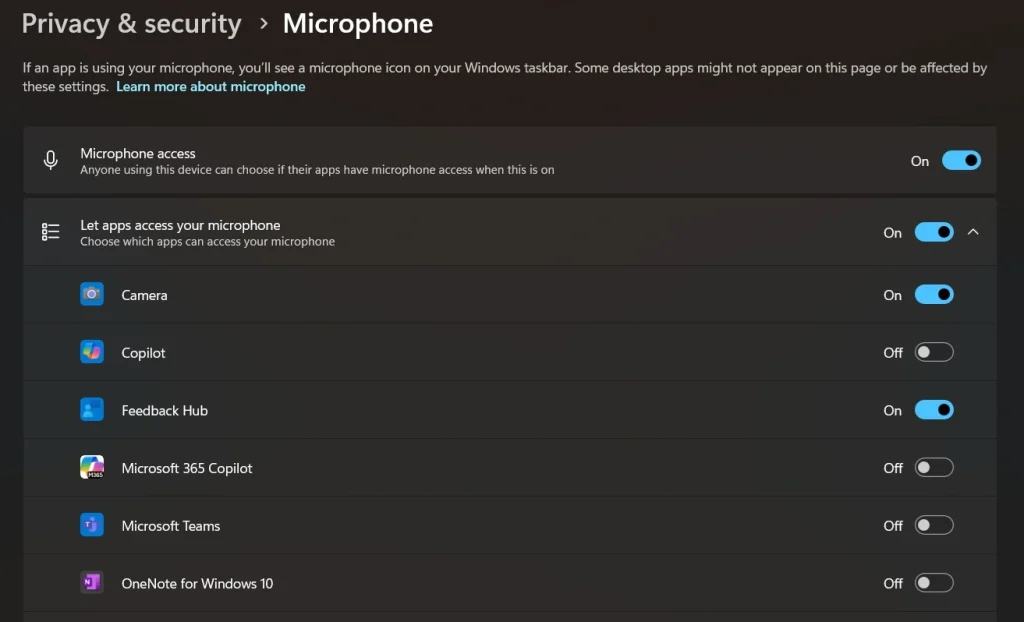Enable microphone for Microsoft Teams
Screen dimensions: 1024x622
pyautogui.click(x=934, y=526)
